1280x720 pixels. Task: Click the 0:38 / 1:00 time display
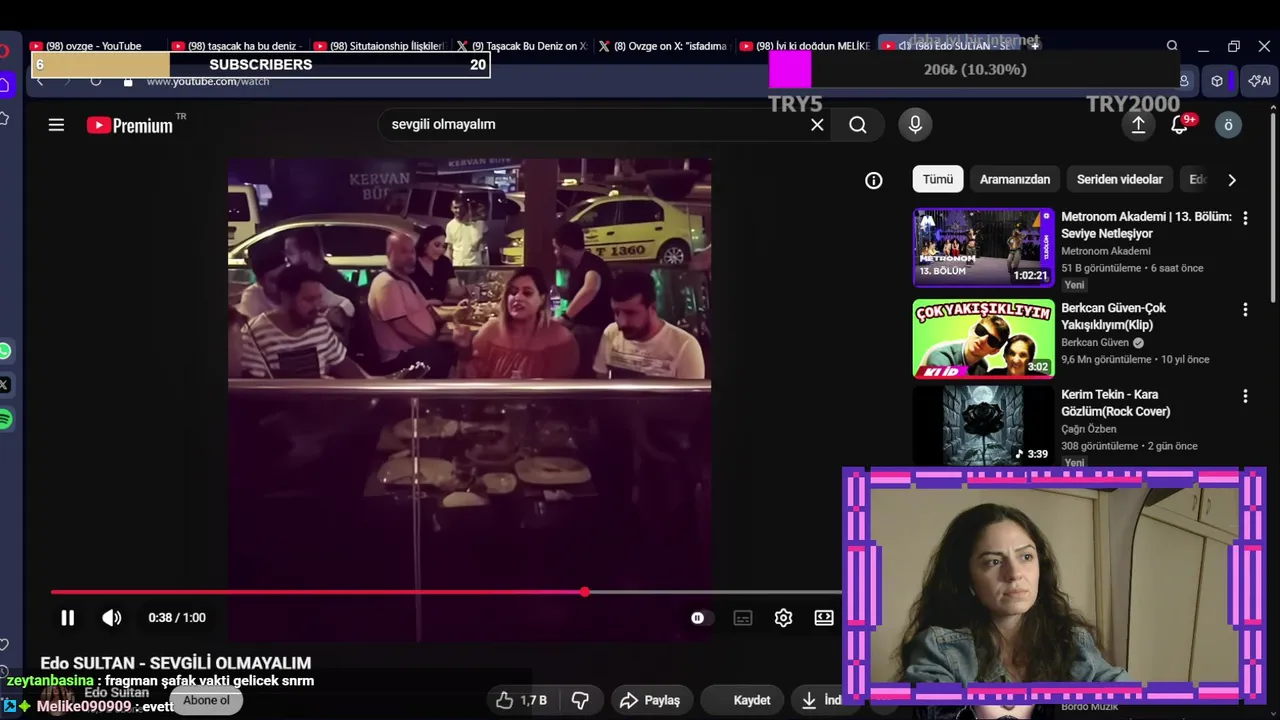point(177,618)
